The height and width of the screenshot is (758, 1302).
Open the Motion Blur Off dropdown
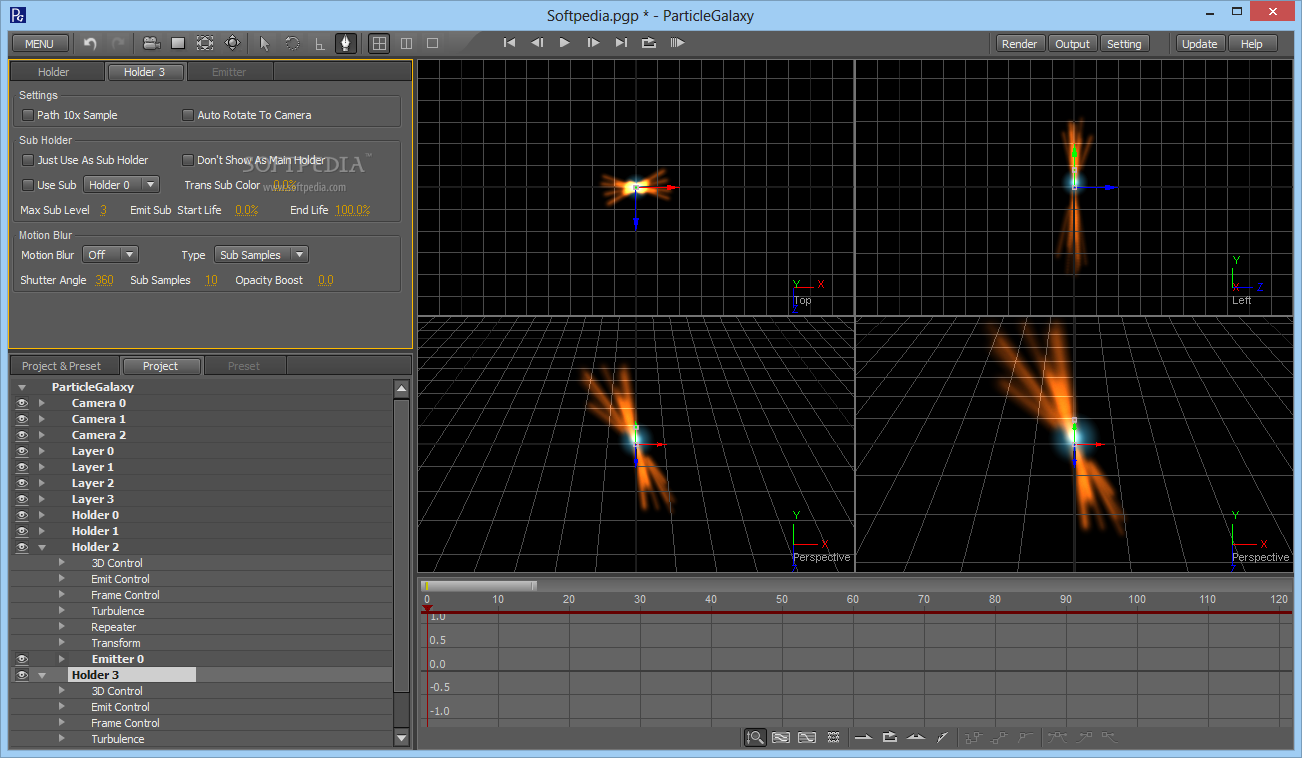109,255
